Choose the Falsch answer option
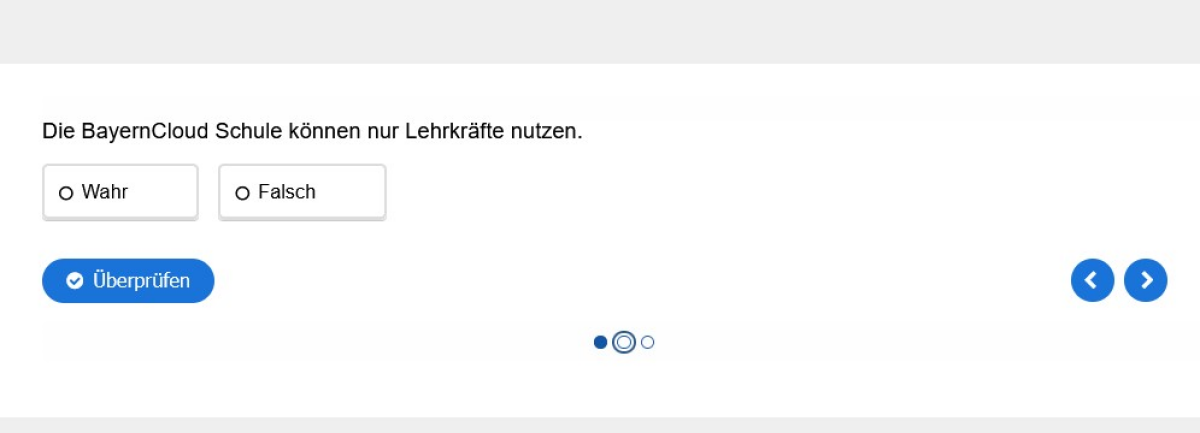1200x433 pixels. click(302, 192)
